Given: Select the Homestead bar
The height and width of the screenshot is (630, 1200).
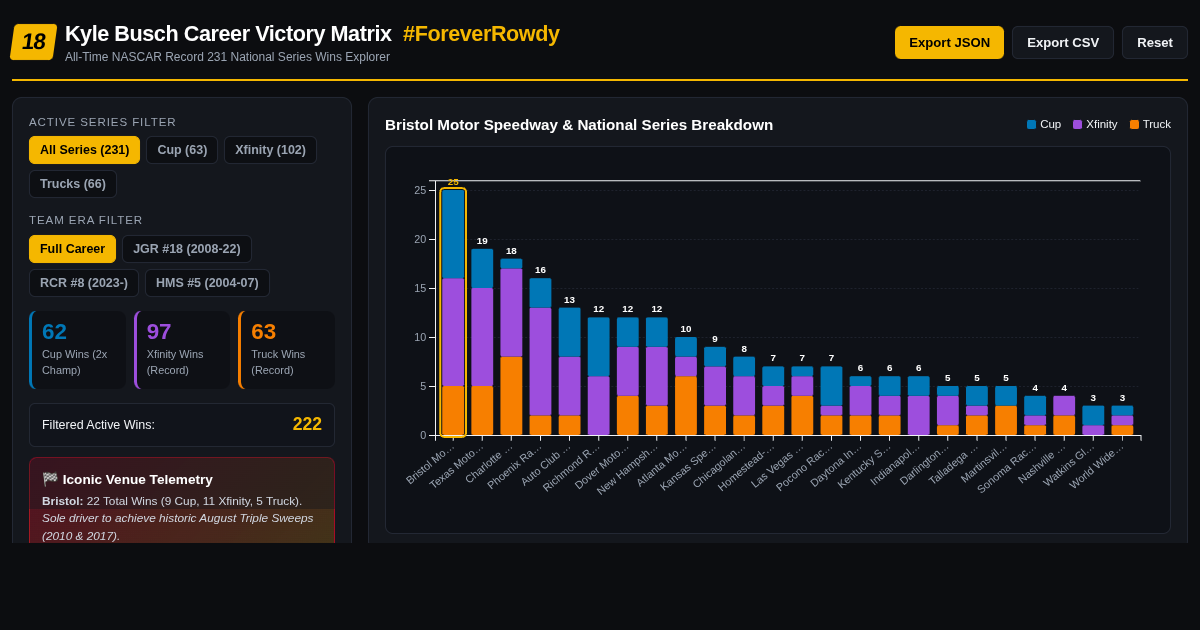Looking at the screenshot, I should tap(773, 401).
